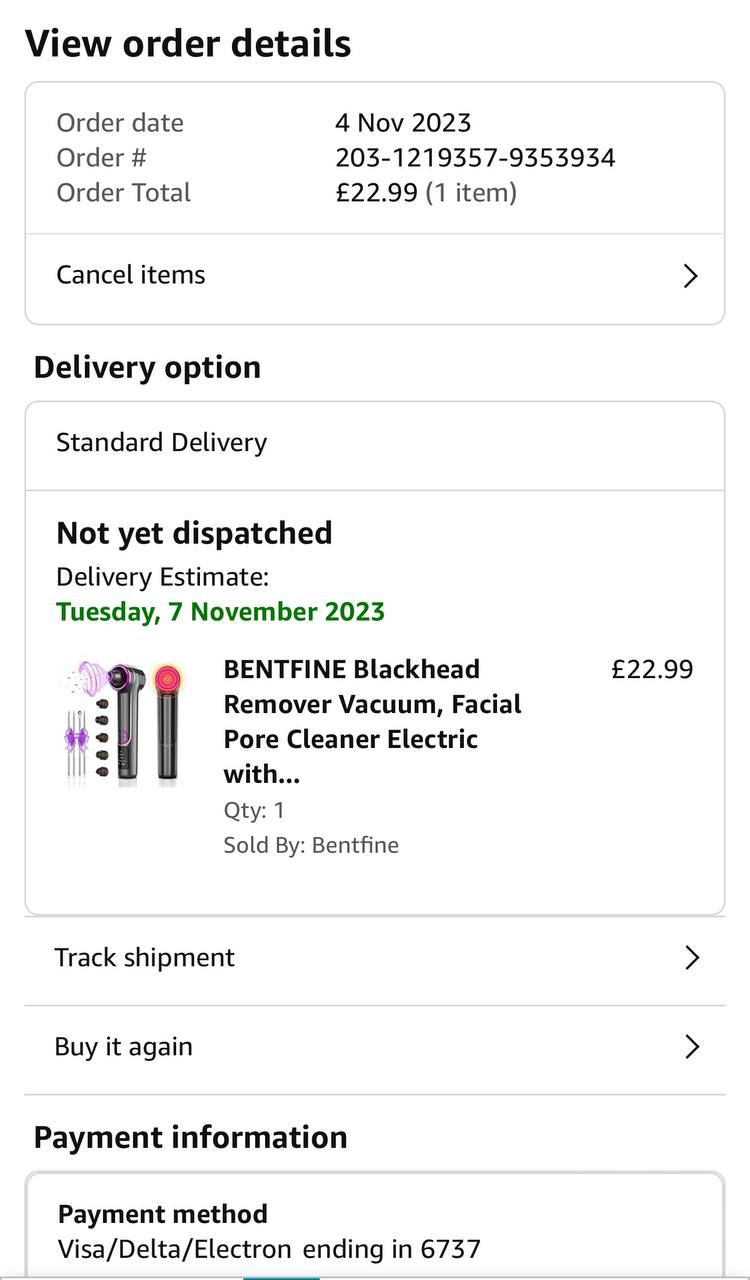Open Track shipment label
This screenshot has height=1280, width=750.
144,958
